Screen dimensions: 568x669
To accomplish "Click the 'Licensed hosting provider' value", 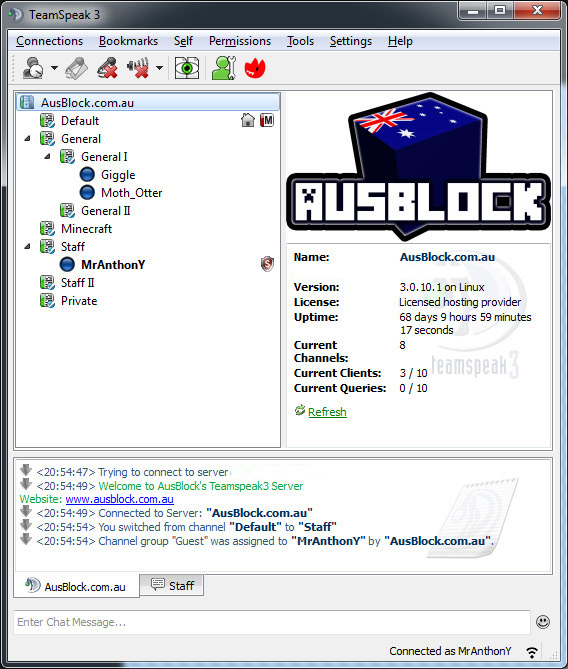I will tap(460, 302).
